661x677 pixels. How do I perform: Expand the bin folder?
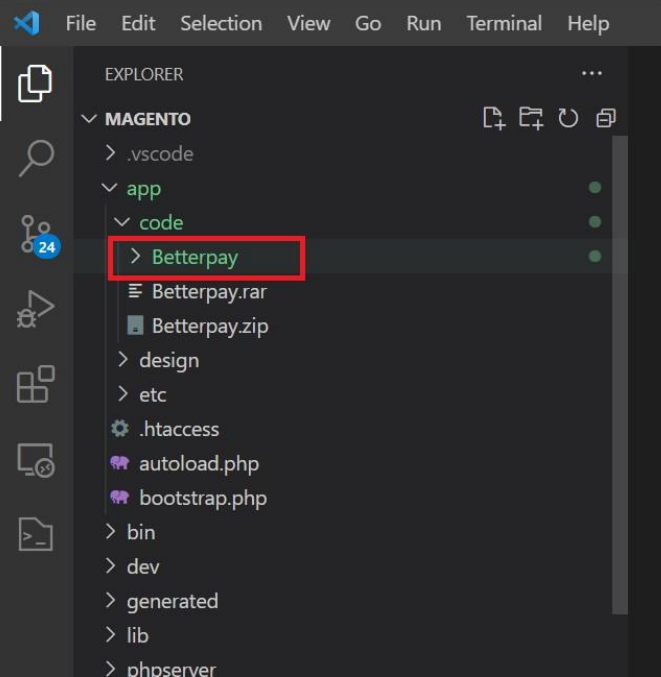tap(111, 532)
